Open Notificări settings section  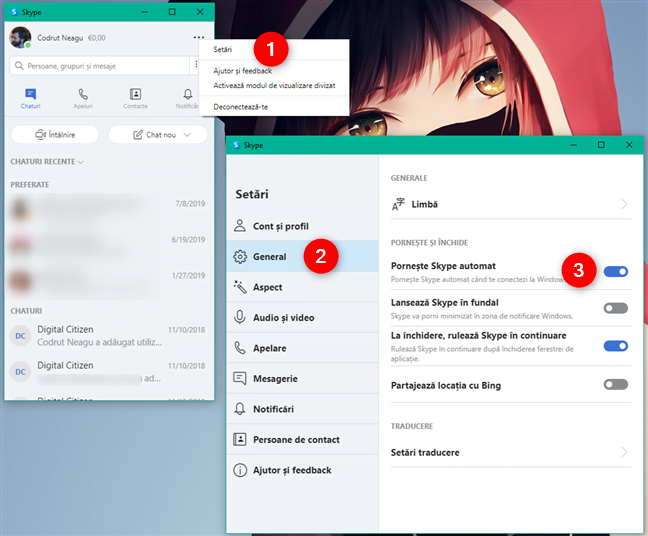[303, 409]
